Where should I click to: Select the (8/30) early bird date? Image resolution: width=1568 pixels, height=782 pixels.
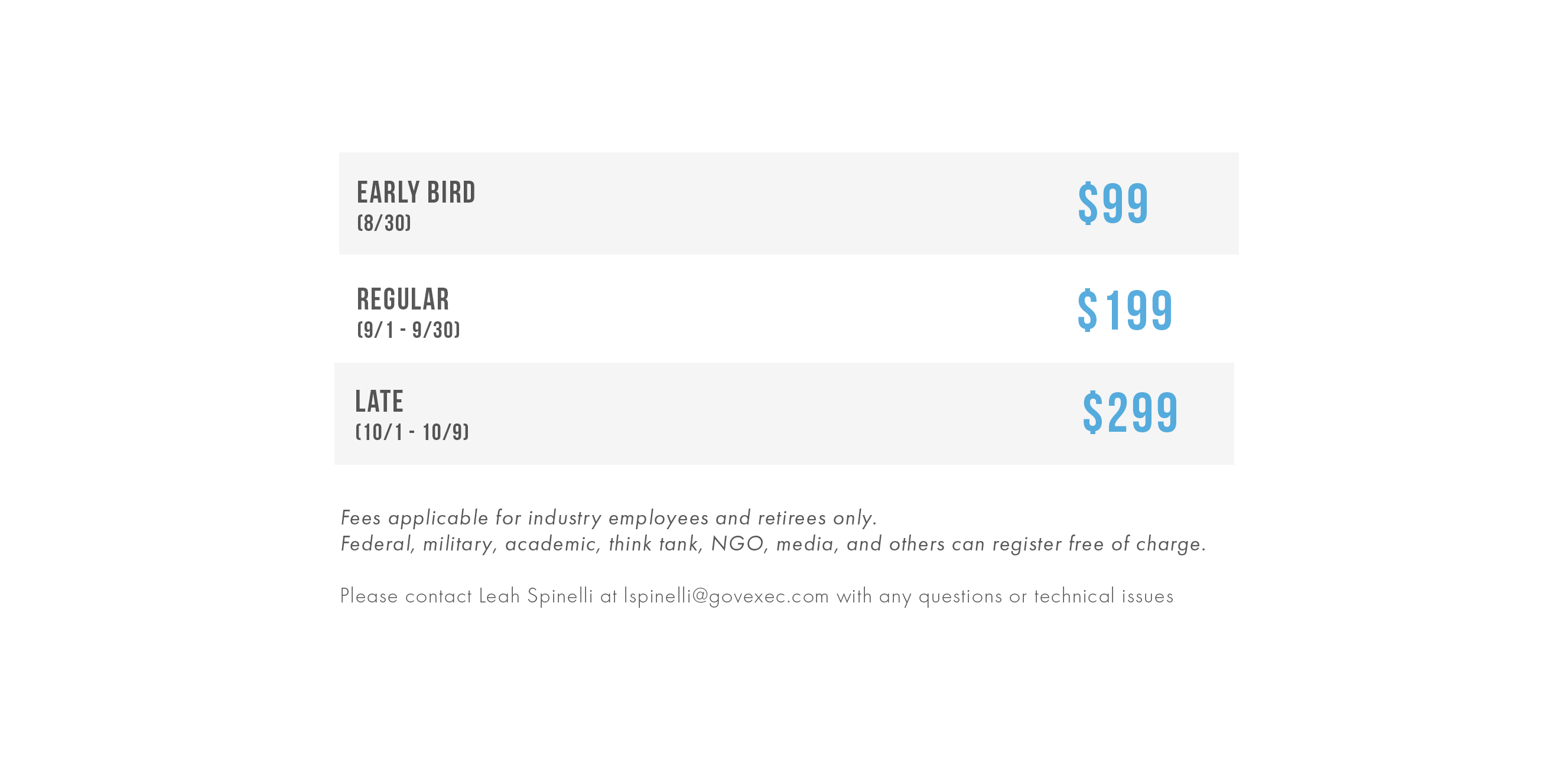tap(384, 223)
